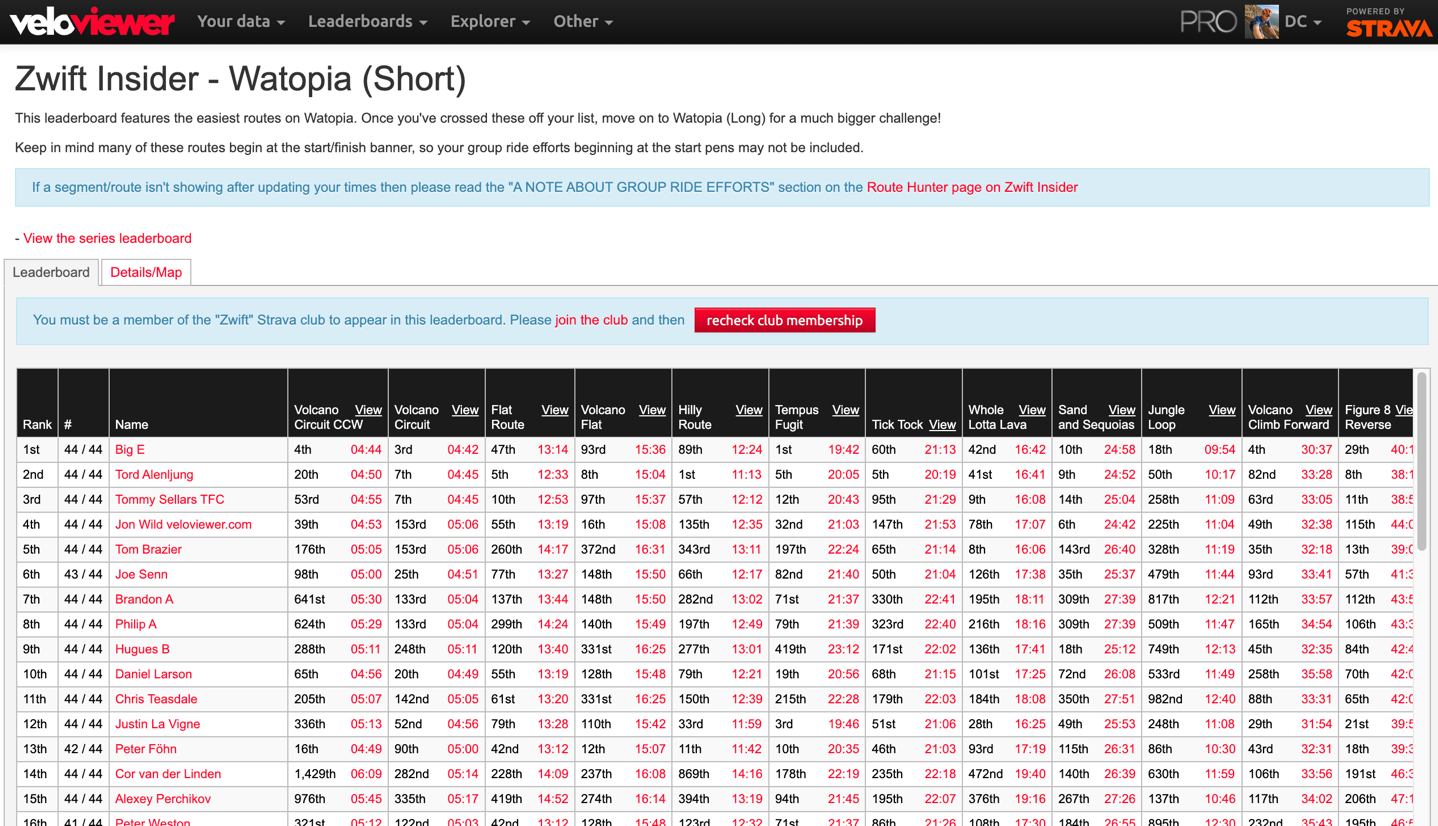Viewport: 1438px width, 826px height.
Task: Follow the join the club link
Action: point(591,320)
